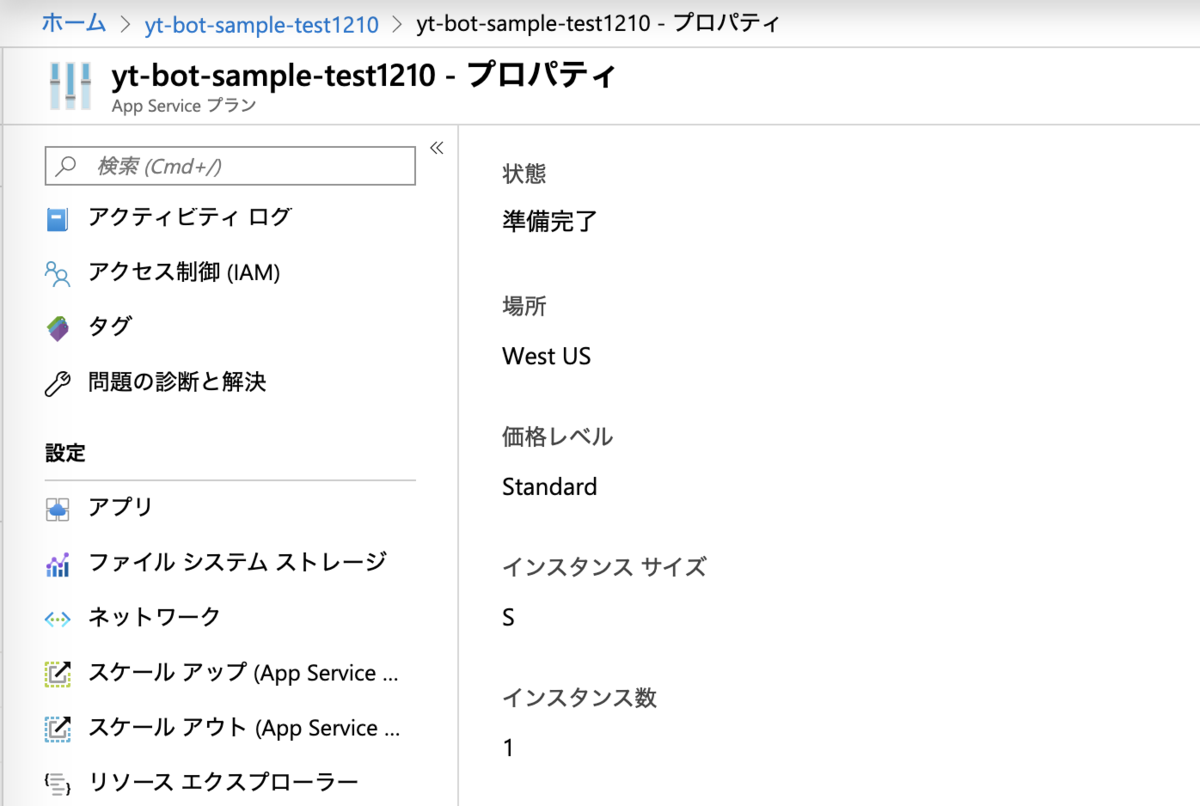The width and height of the screenshot is (1200, 806).
Task: Click the アプリ apps icon
Action: point(58,507)
